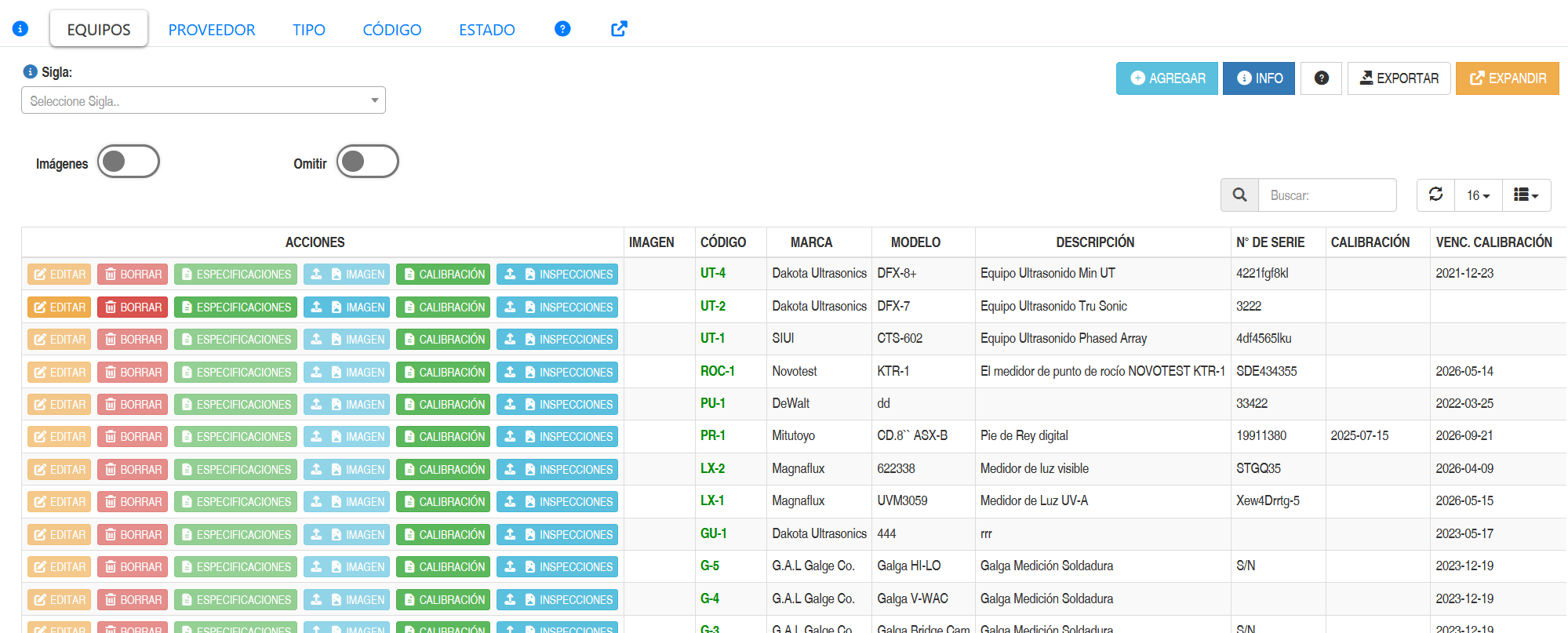This screenshot has width=1568, height=633.
Task: Click the info icon next to Sigla label
Action: tap(31, 71)
